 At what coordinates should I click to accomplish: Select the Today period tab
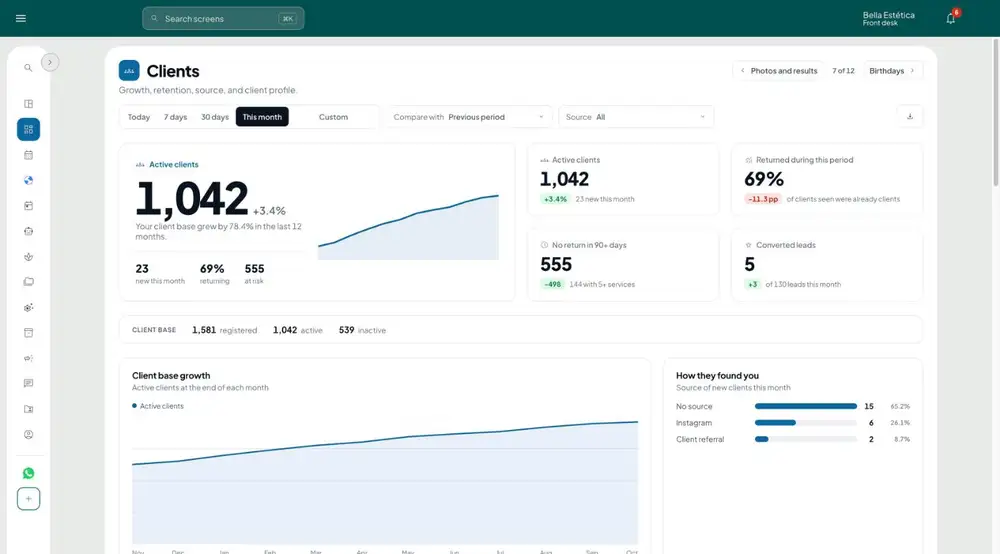[x=138, y=117]
